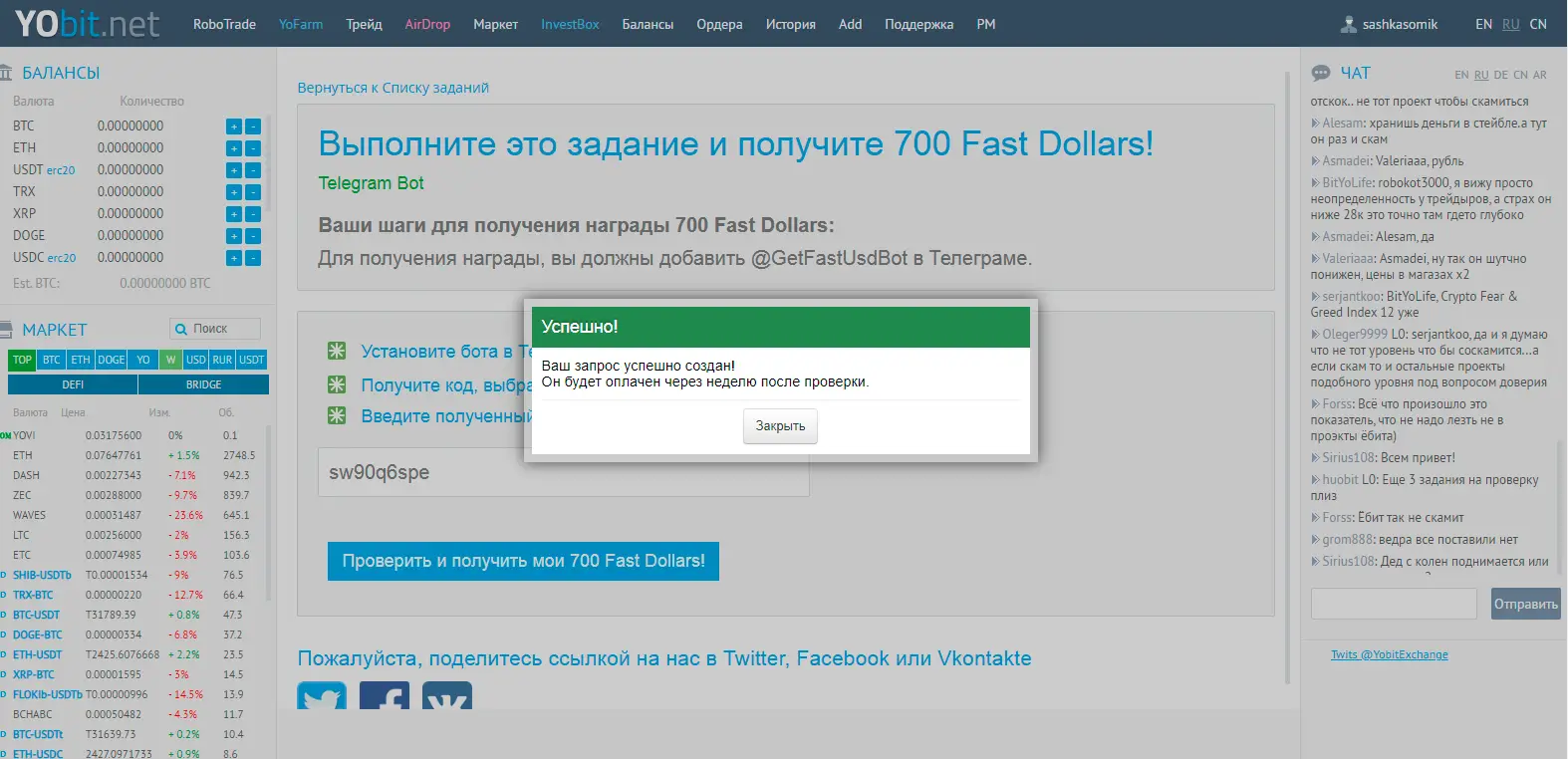Click the user profile icon beside sashkasomik
The width and height of the screenshot is (1568, 759).
1349,25
